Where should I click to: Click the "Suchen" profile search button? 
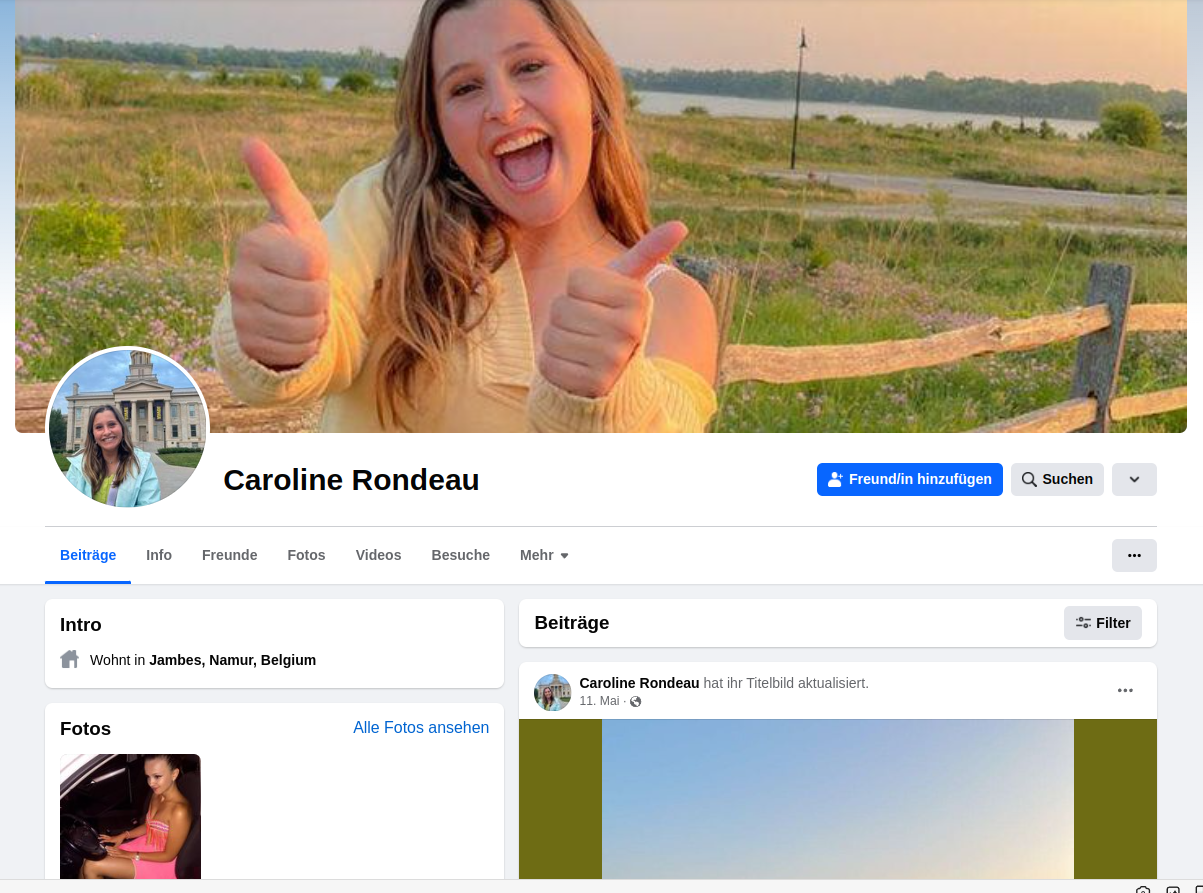1057,479
